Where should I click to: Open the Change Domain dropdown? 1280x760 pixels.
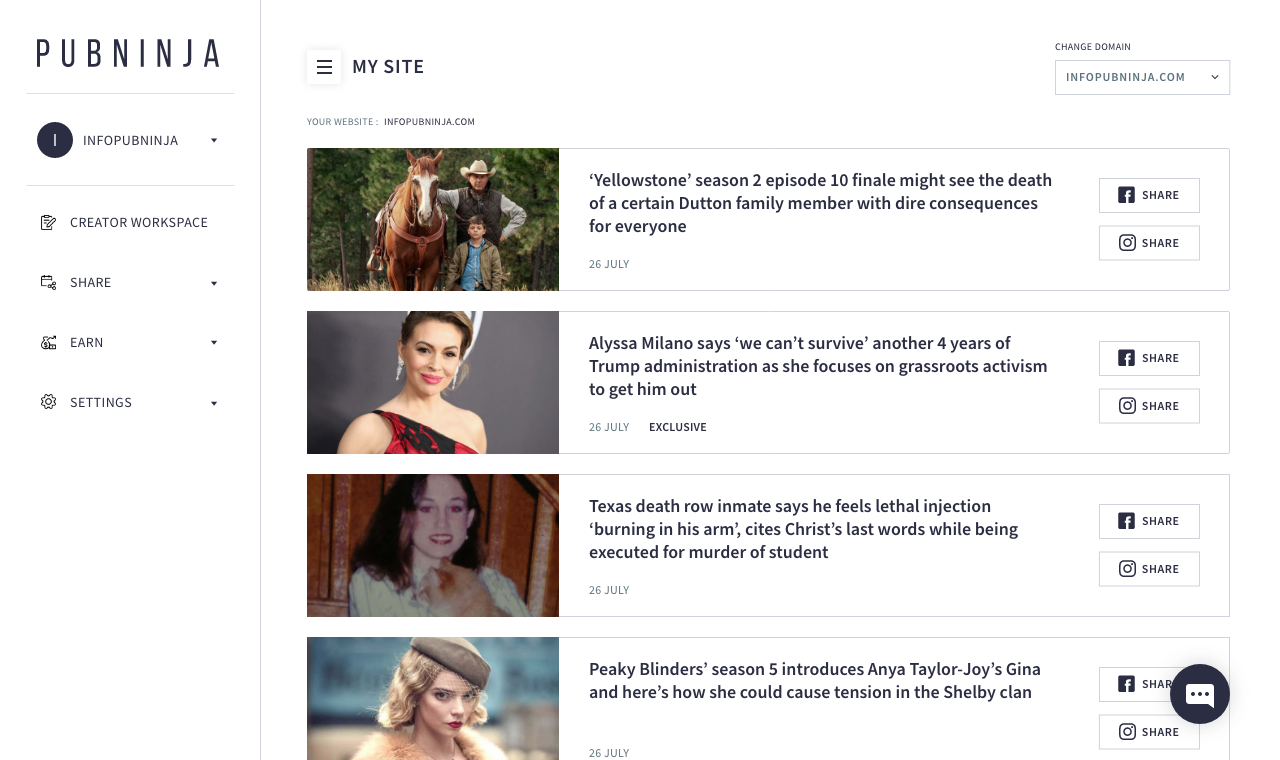pyautogui.click(x=1142, y=77)
